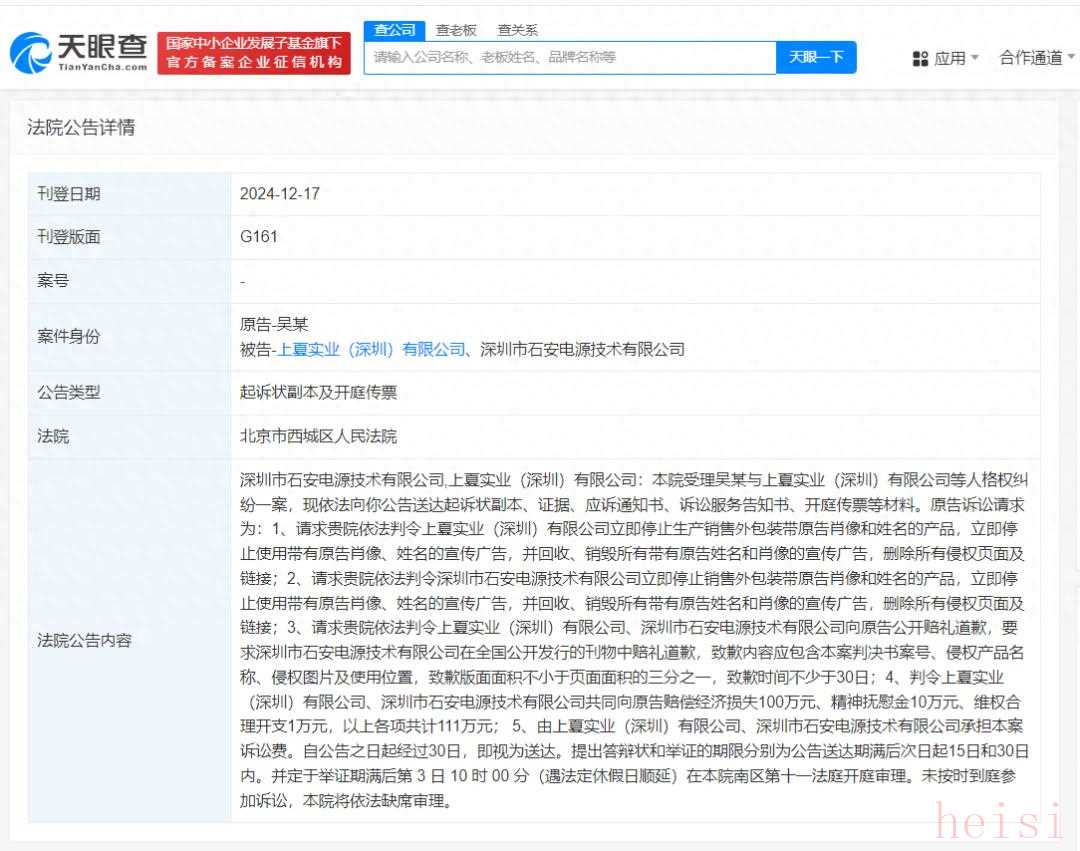Screen dimensions: 1080x851
Task: Click the 应用 grid icon
Action: click(x=920, y=59)
